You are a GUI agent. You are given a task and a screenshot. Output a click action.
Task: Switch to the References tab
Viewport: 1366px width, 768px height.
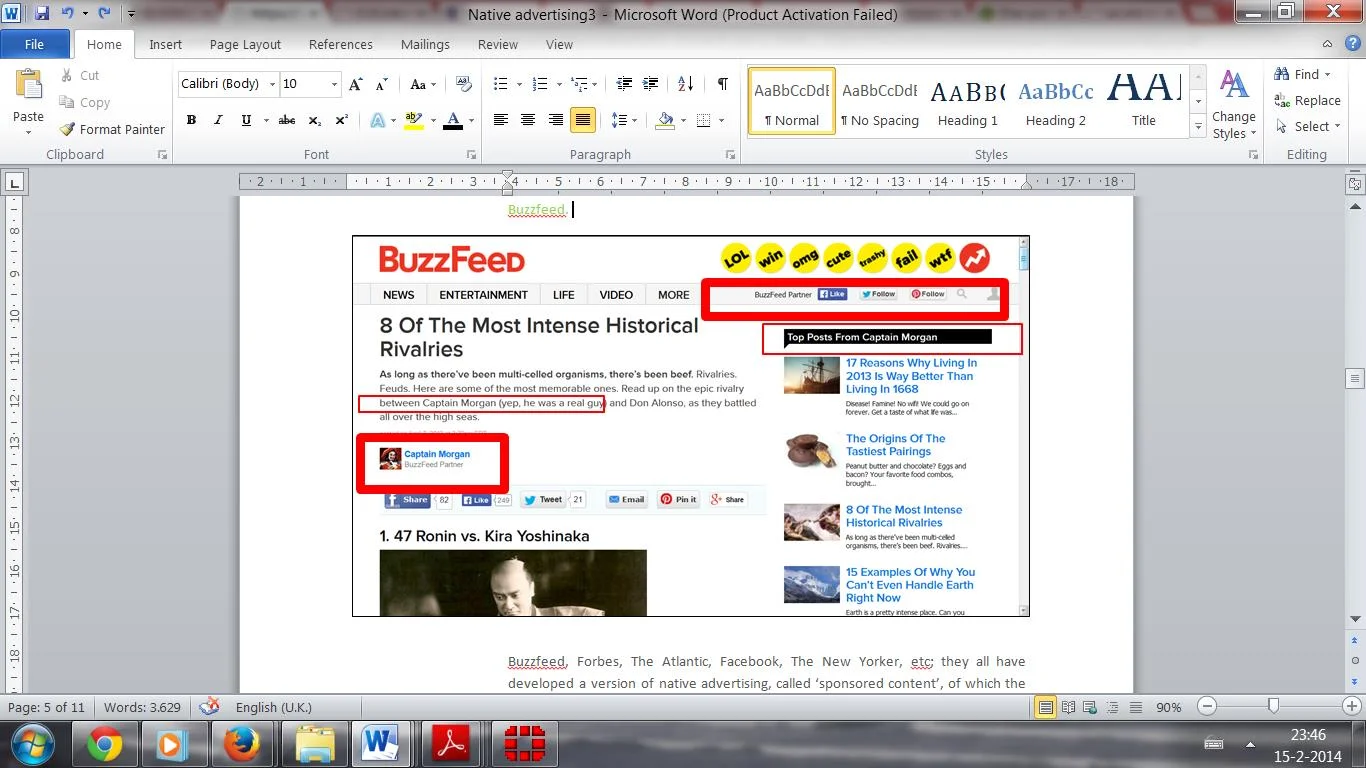click(341, 44)
